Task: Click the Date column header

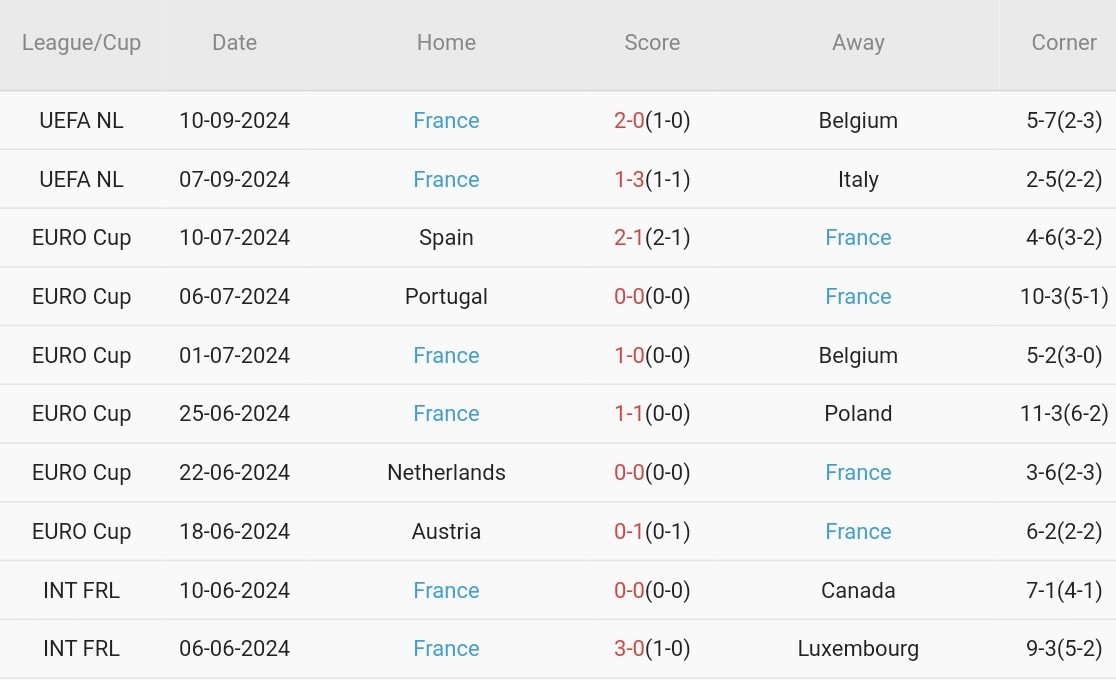Action: [x=234, y=43]
